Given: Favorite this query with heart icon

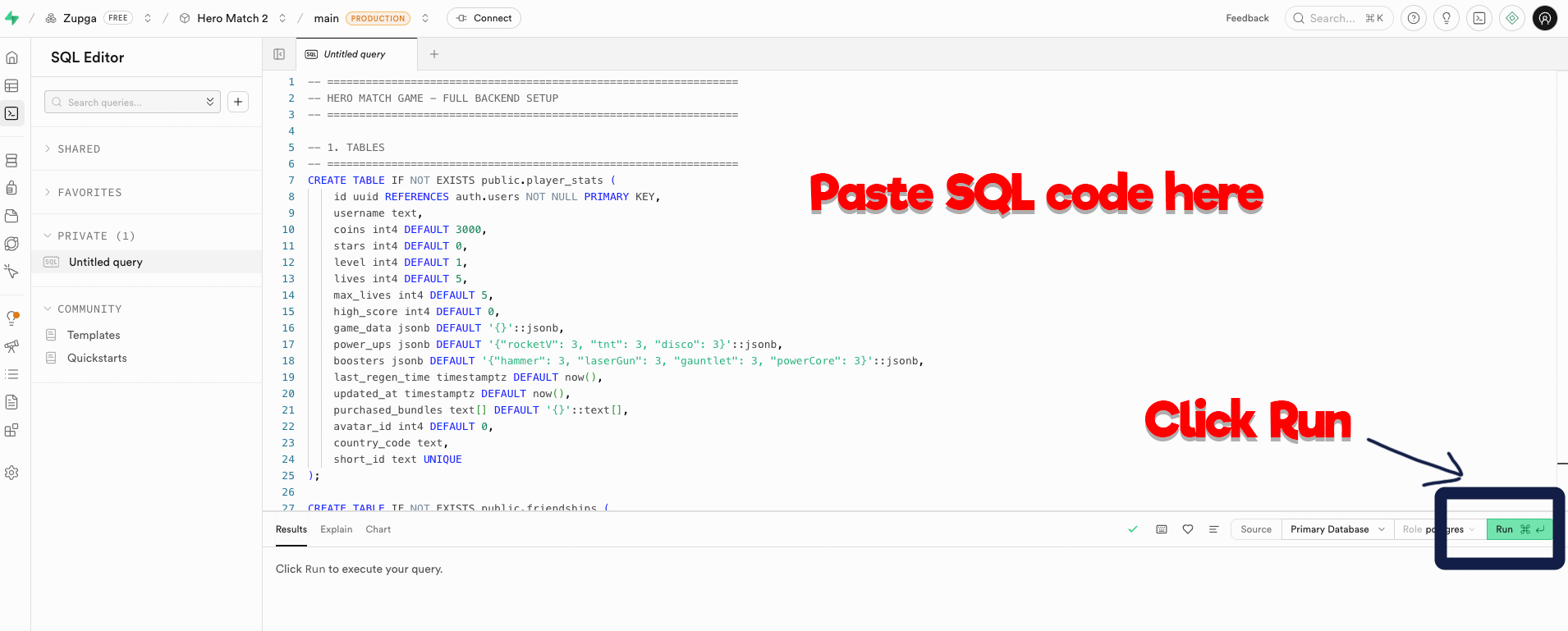Looking at the screenshot, I should 1188,529.
